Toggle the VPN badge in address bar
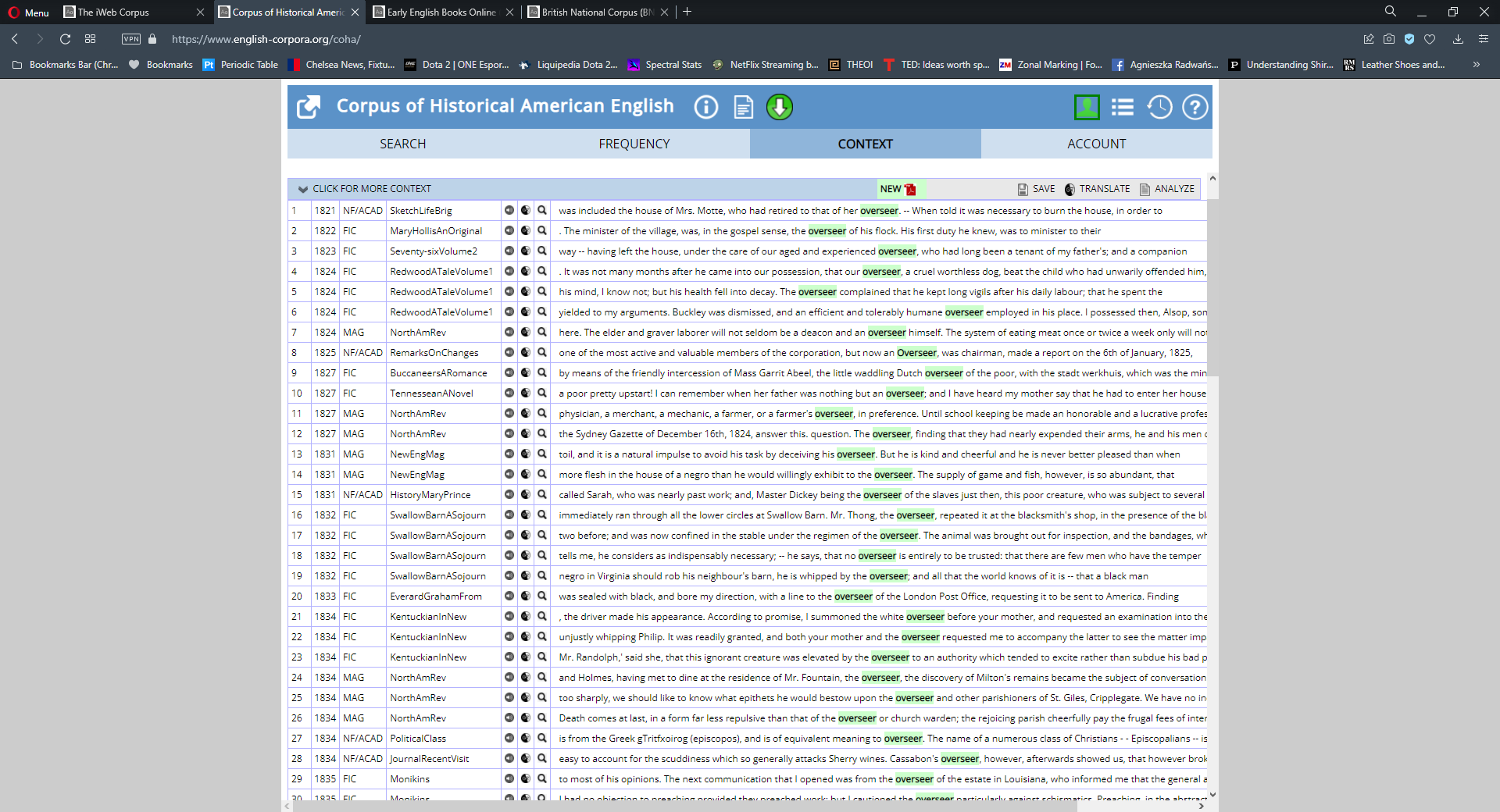Screen dimensions: 1500x812 click(x=131, y=39)
